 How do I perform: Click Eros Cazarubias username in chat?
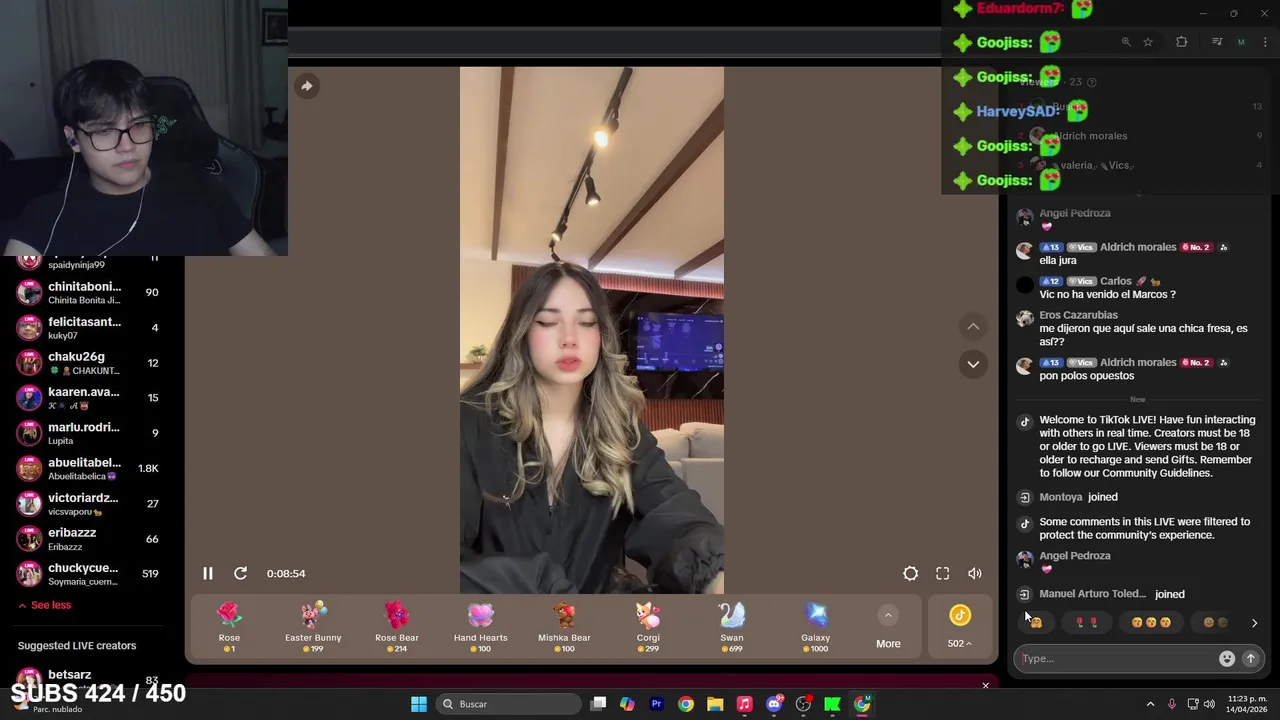pos(1078,315)
